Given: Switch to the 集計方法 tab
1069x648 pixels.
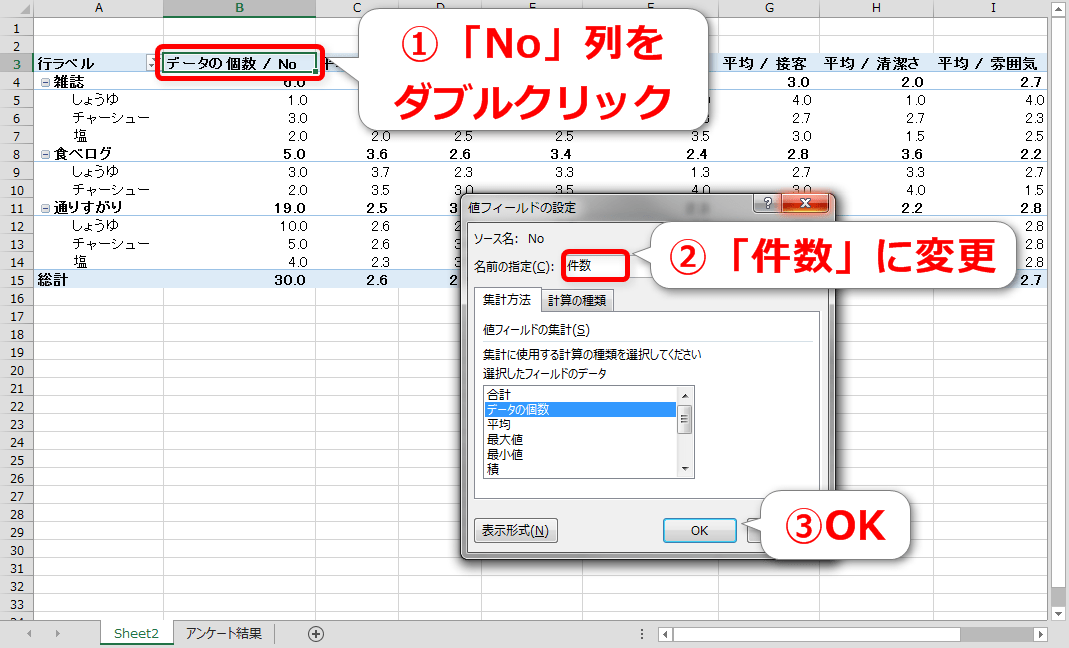Looking at the screenshot, I should point(507,299).
